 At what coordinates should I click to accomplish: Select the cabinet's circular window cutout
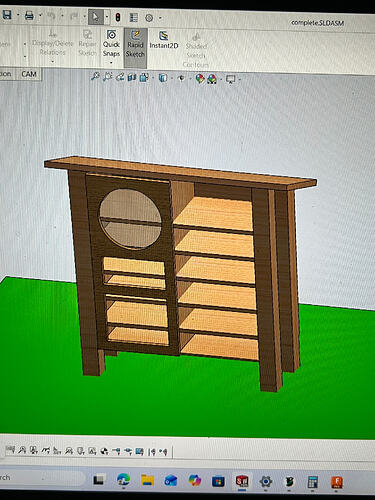click(x=131, y=219)
